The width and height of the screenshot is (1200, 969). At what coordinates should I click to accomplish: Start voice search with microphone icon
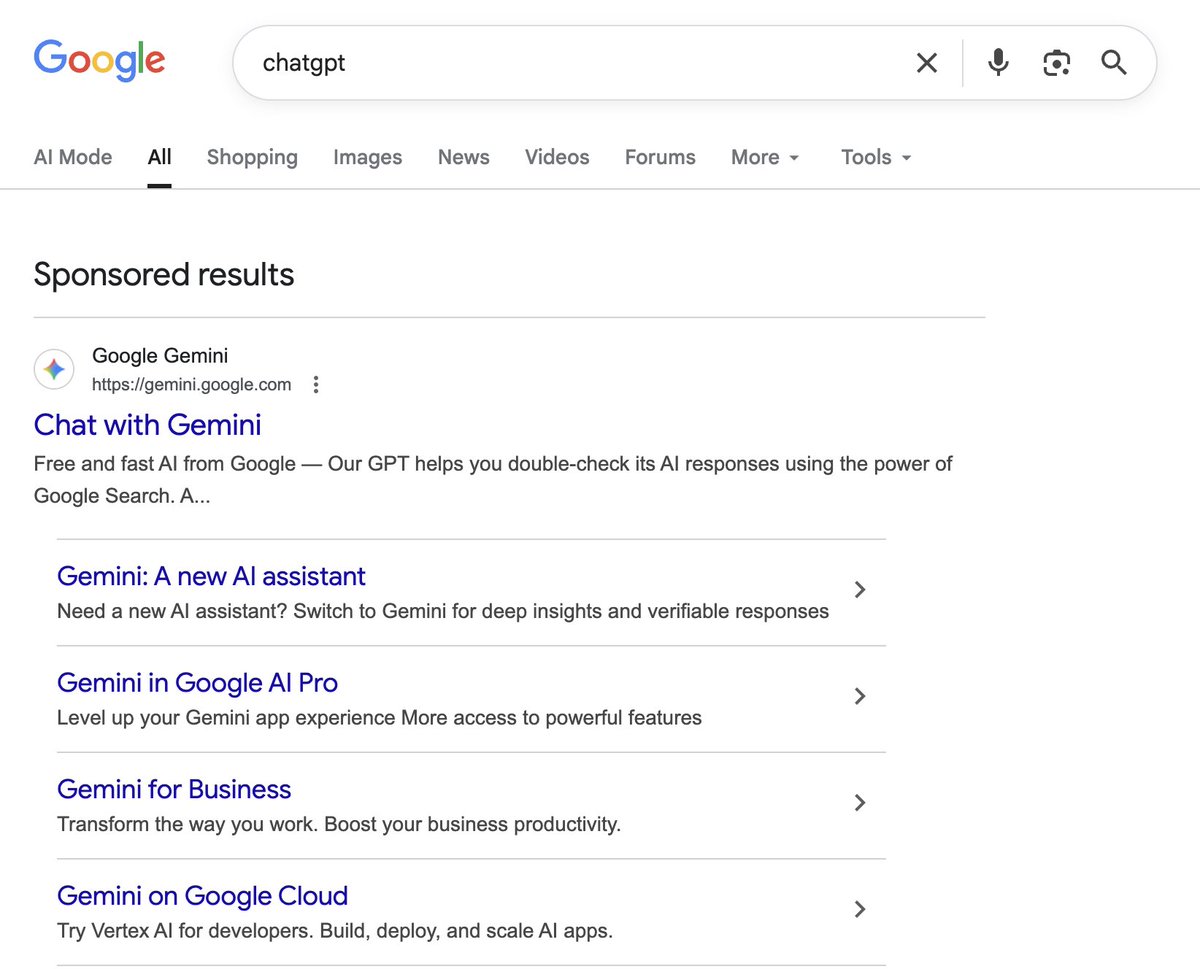point(998,63)
